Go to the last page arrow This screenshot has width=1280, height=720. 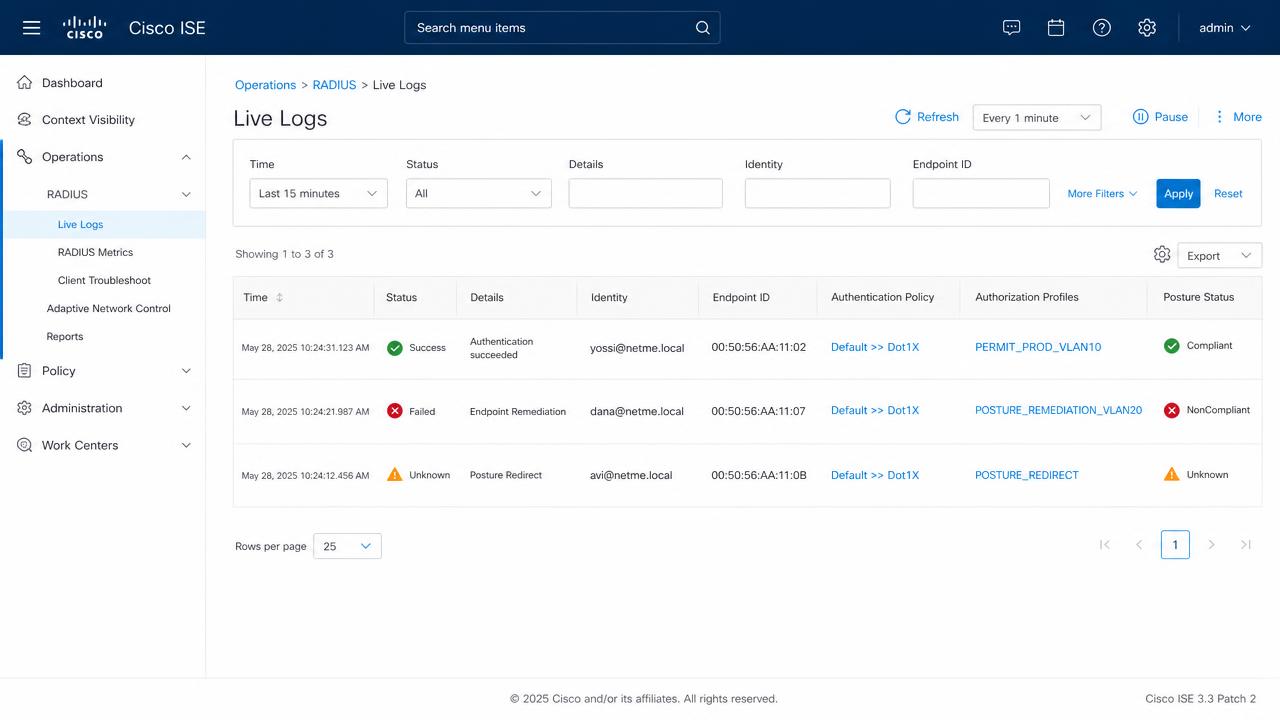tap(1245, 545)
